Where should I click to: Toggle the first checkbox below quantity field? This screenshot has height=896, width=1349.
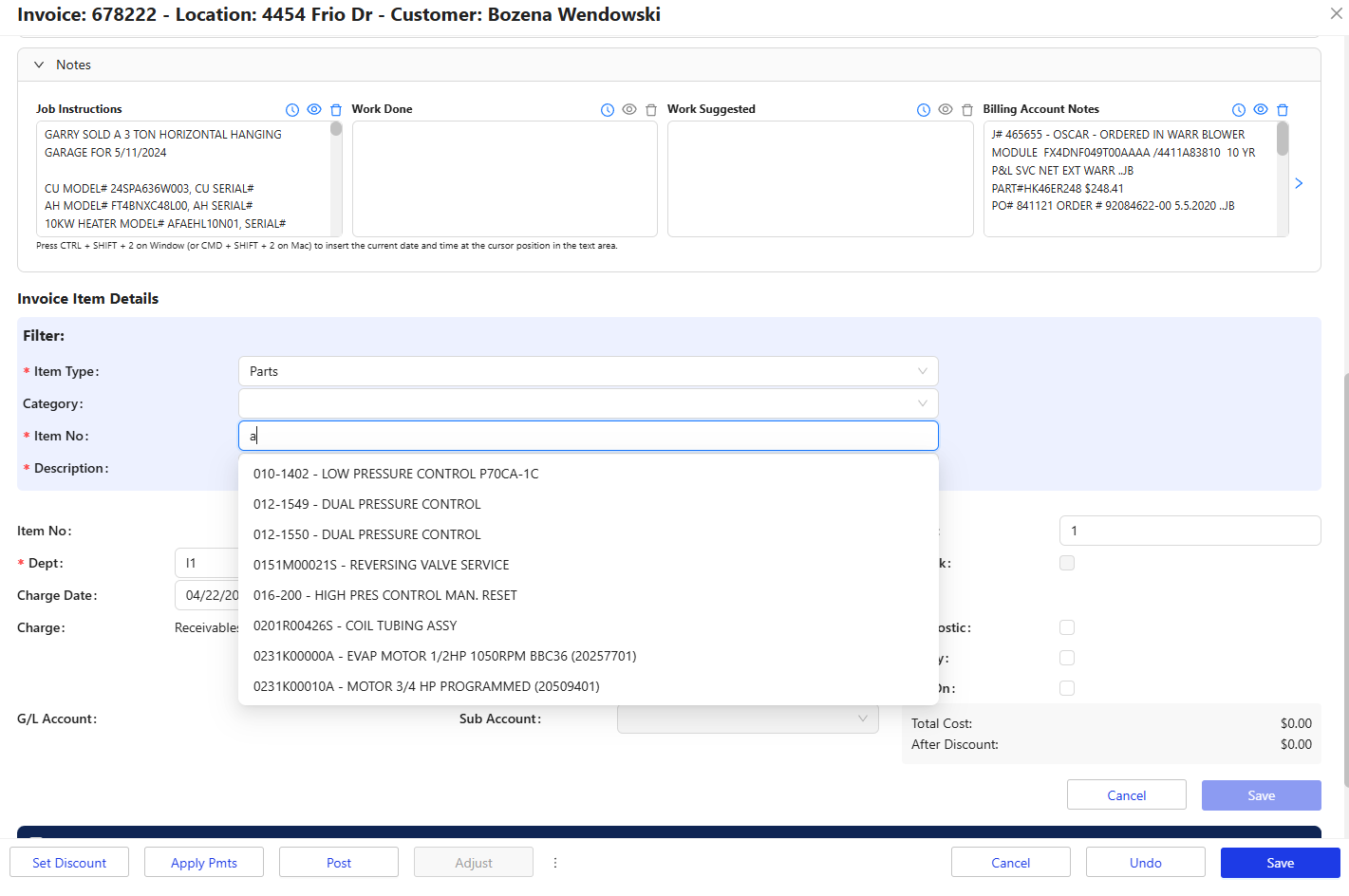click(1067, 563)
